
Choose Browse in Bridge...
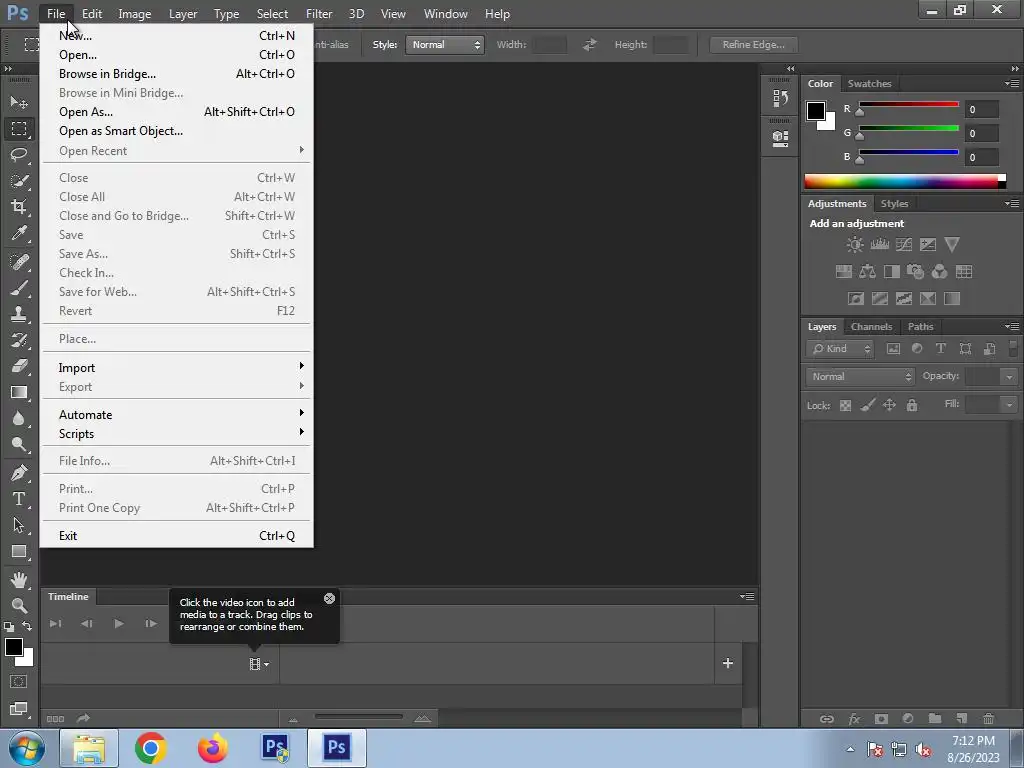[x=176, y=74]
